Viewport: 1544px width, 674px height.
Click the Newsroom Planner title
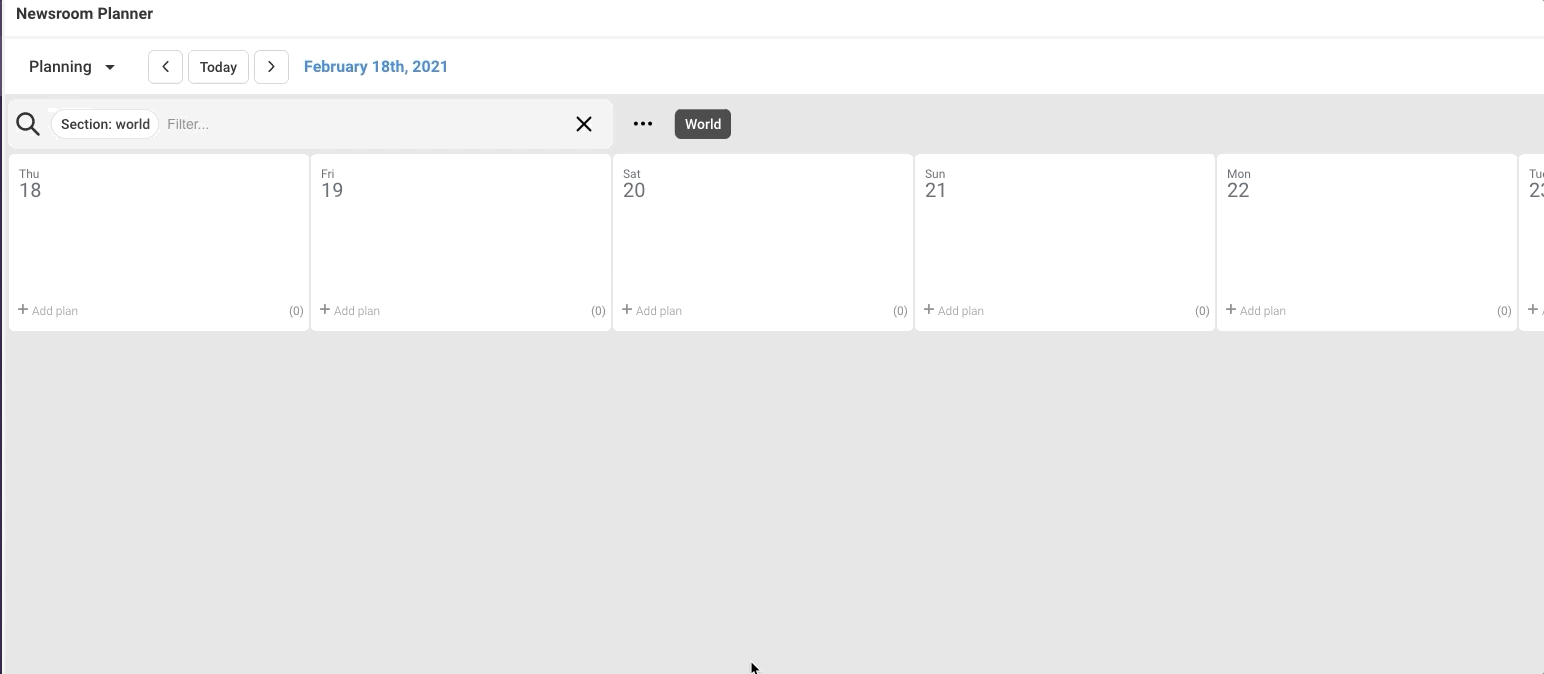(85, 14)
